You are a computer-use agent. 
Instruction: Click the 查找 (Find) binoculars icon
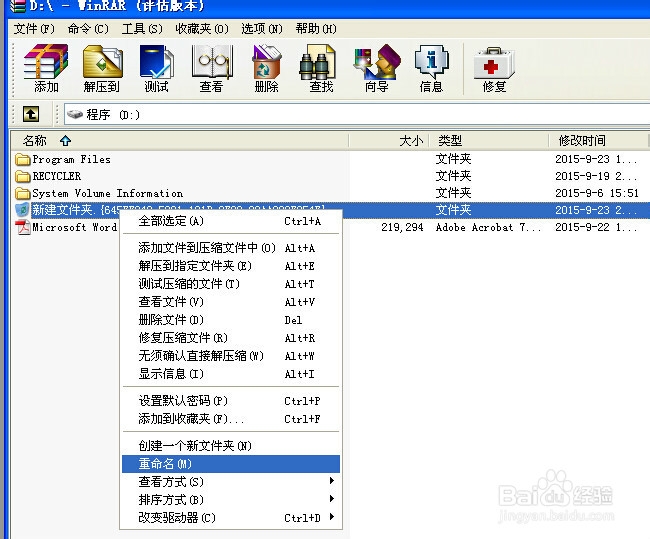click(x=318, y=62)
